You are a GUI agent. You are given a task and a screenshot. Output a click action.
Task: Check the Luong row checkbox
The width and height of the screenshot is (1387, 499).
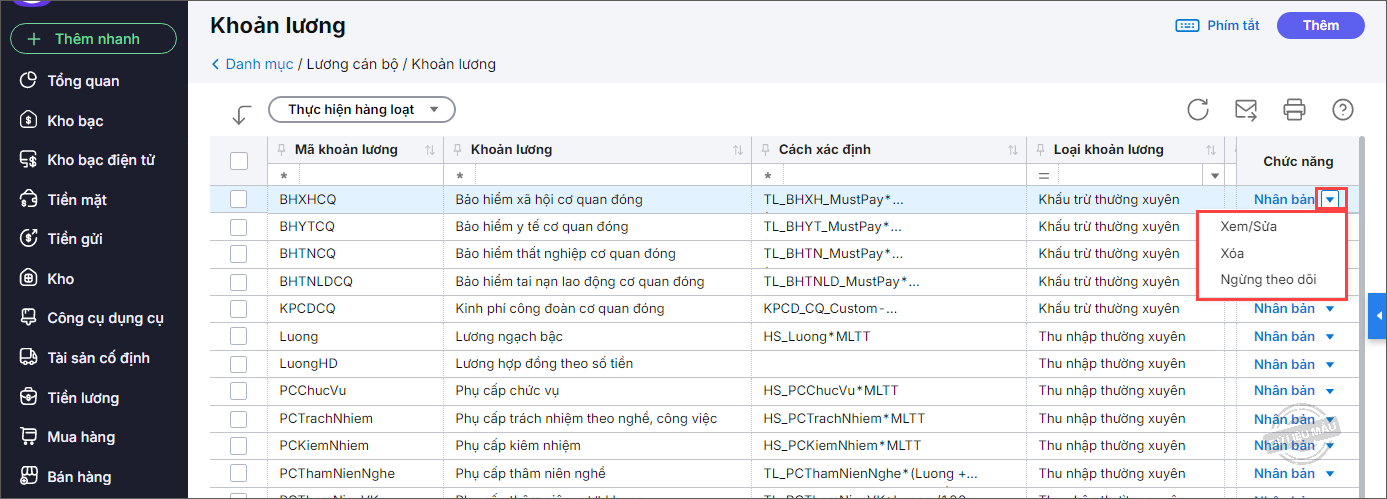pos(239,336)
